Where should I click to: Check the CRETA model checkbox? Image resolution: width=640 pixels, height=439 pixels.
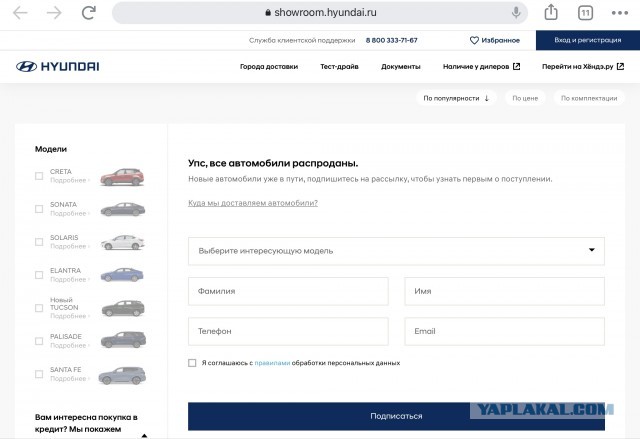pos(39,176)
